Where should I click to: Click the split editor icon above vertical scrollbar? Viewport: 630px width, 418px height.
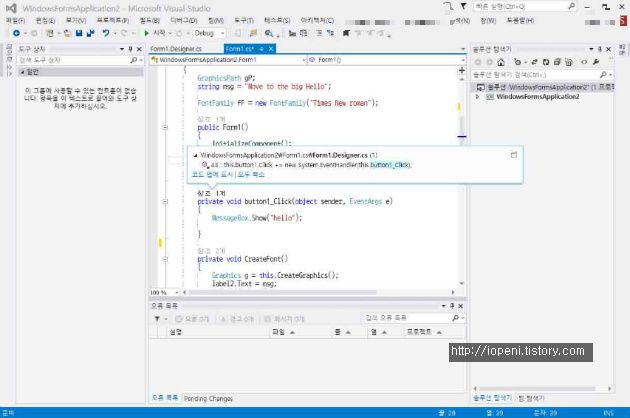point(462,70)
